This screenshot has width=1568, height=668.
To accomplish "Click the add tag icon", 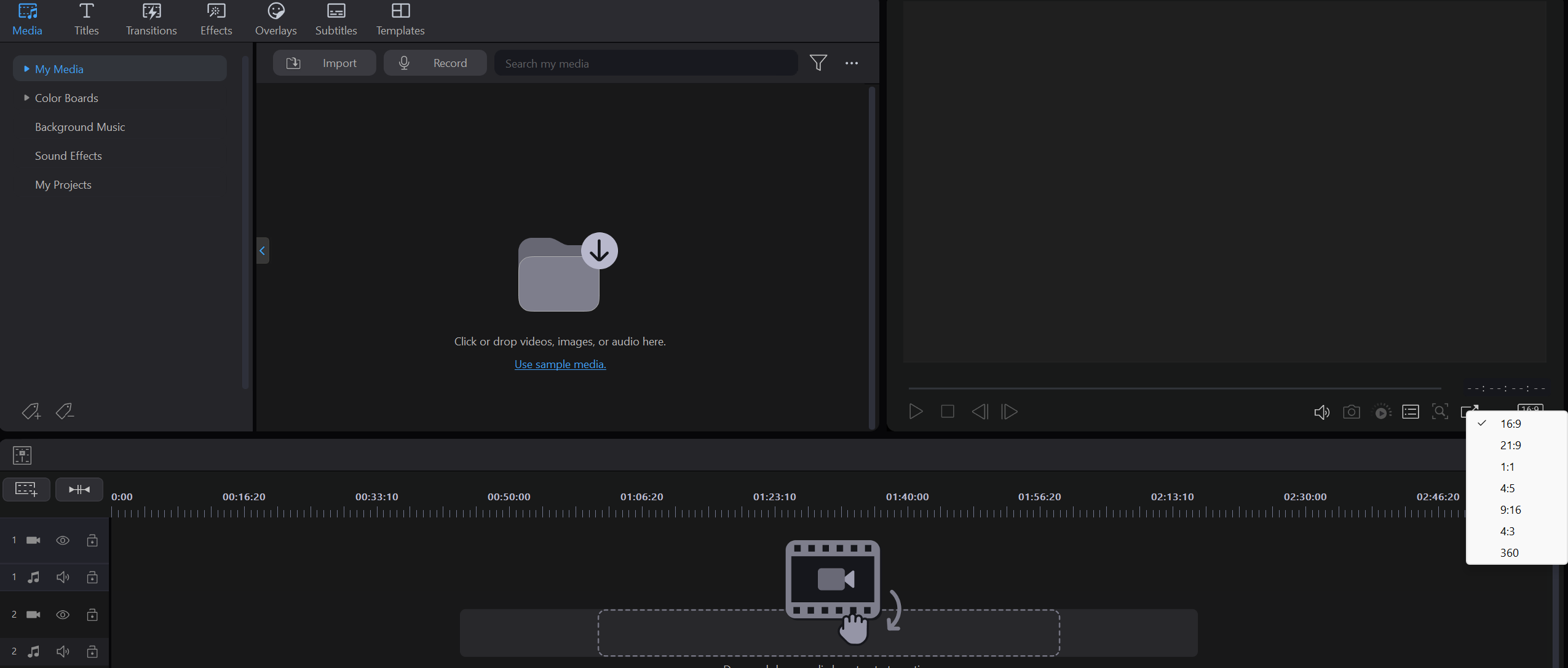I will click(x=31, y=411).
